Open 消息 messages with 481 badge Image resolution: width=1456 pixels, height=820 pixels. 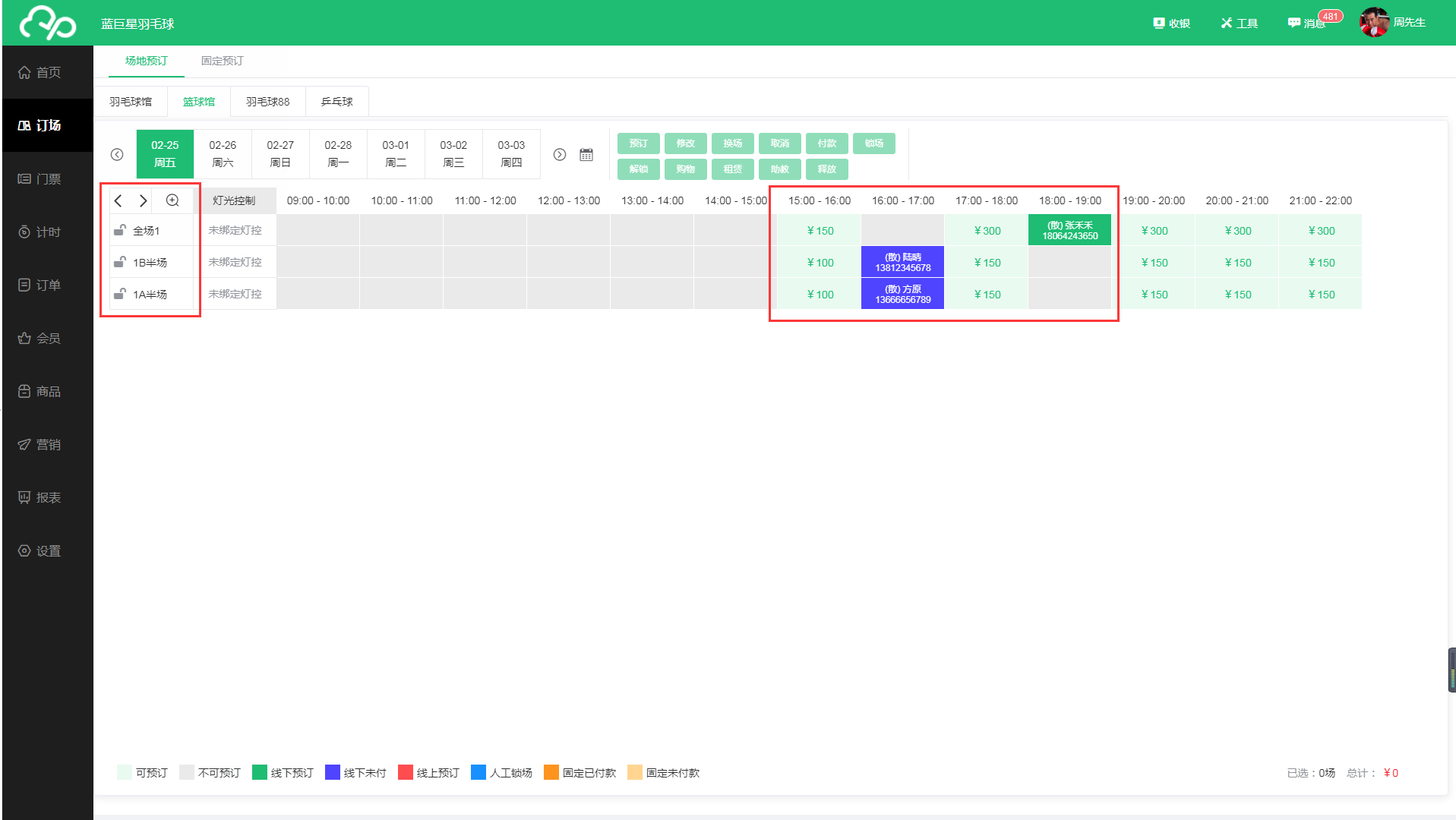tap(1306, 24)
